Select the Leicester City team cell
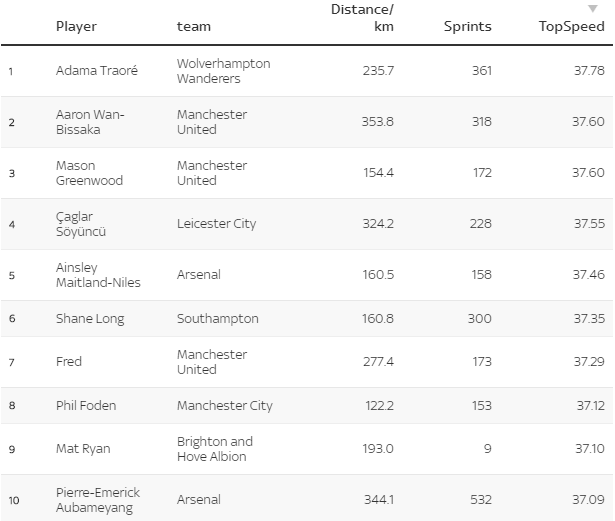Screen dimensions: 615x521 click(216, 224)
